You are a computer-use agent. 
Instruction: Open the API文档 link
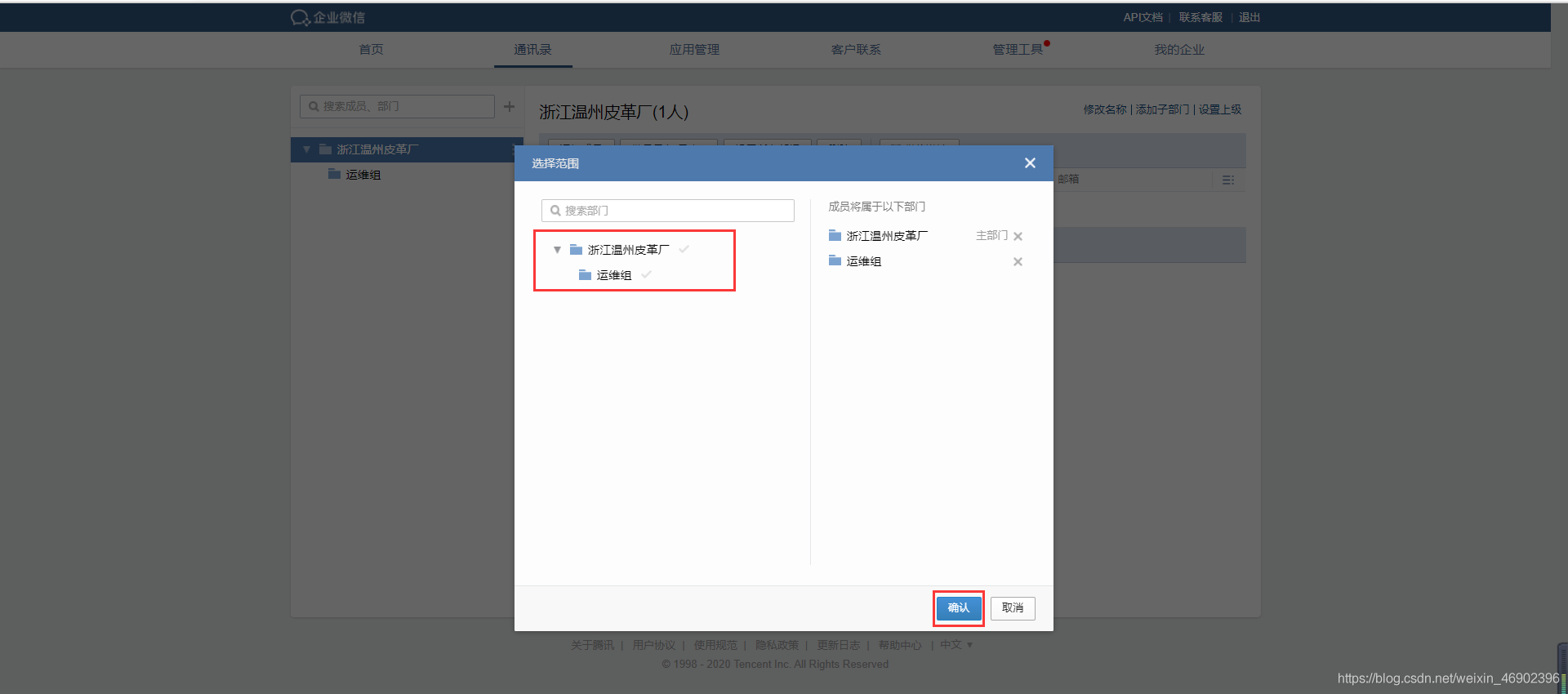[1143, 17]
